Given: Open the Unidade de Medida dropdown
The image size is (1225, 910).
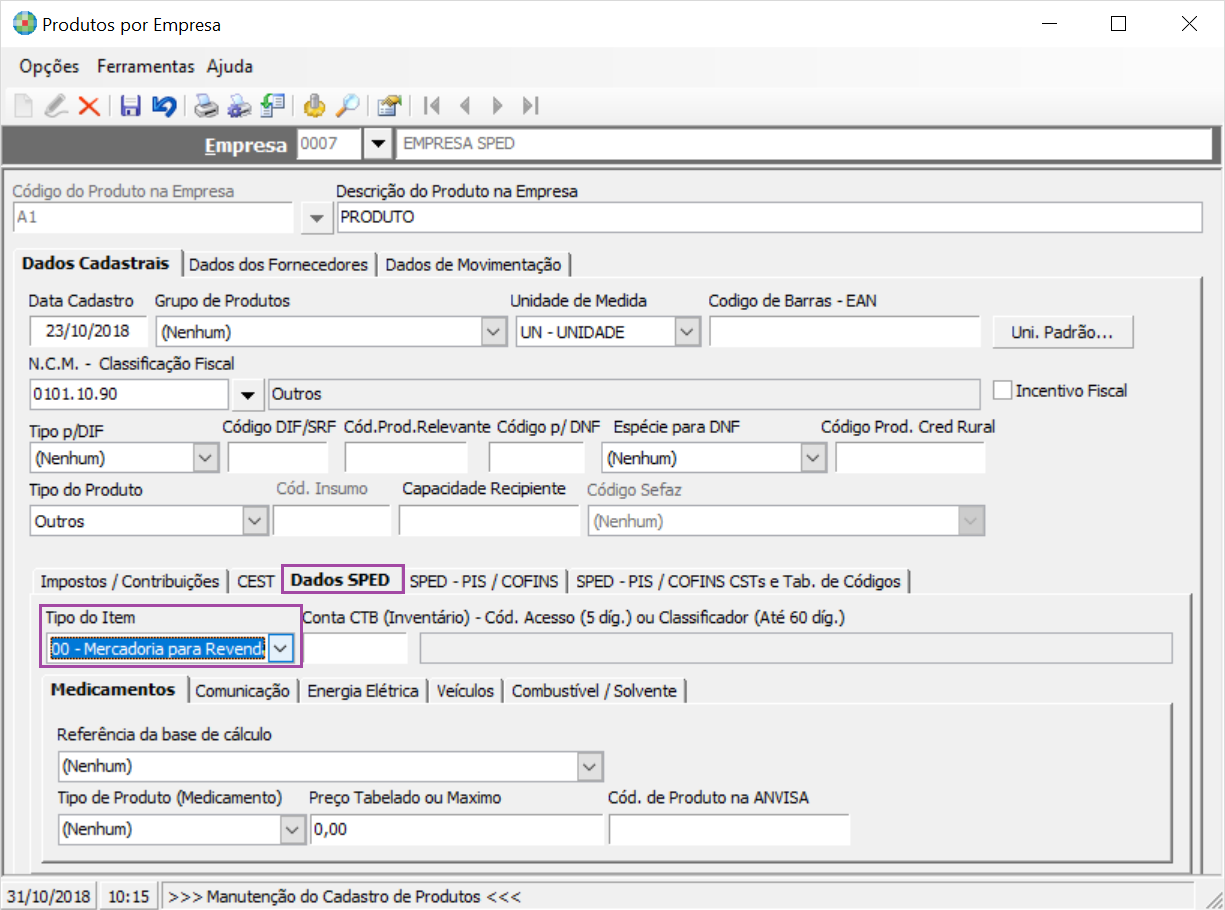Looking at the screenshot, I should click(686, 332).
